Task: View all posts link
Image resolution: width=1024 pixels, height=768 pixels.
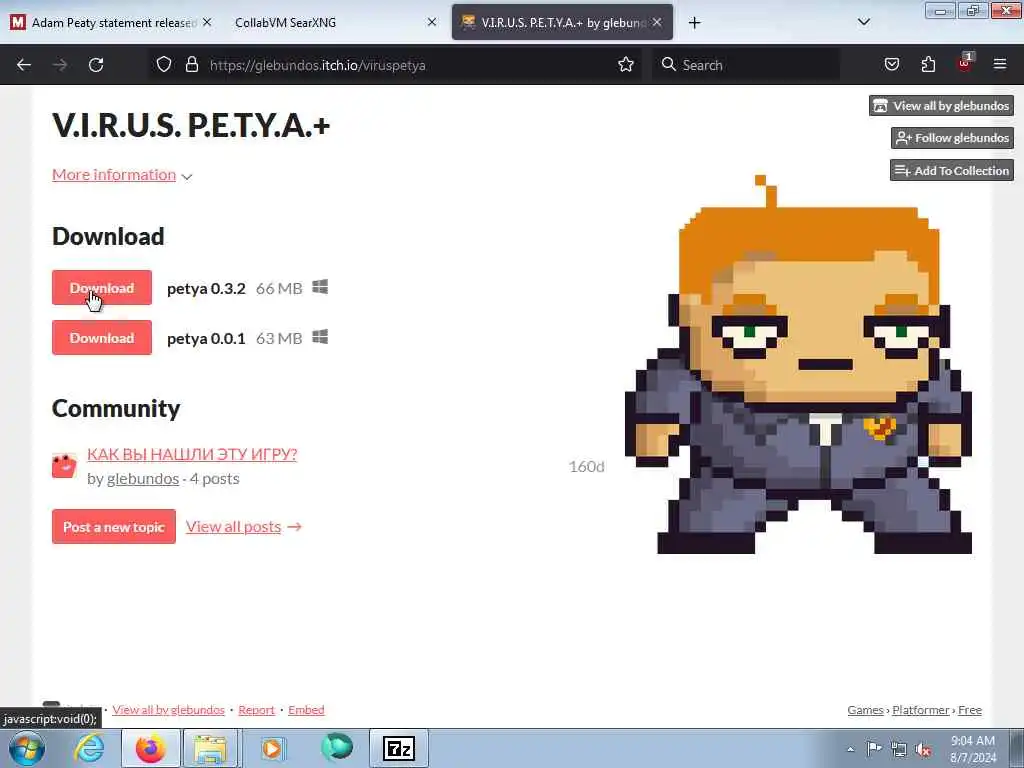Action: (x=244, y=526)
